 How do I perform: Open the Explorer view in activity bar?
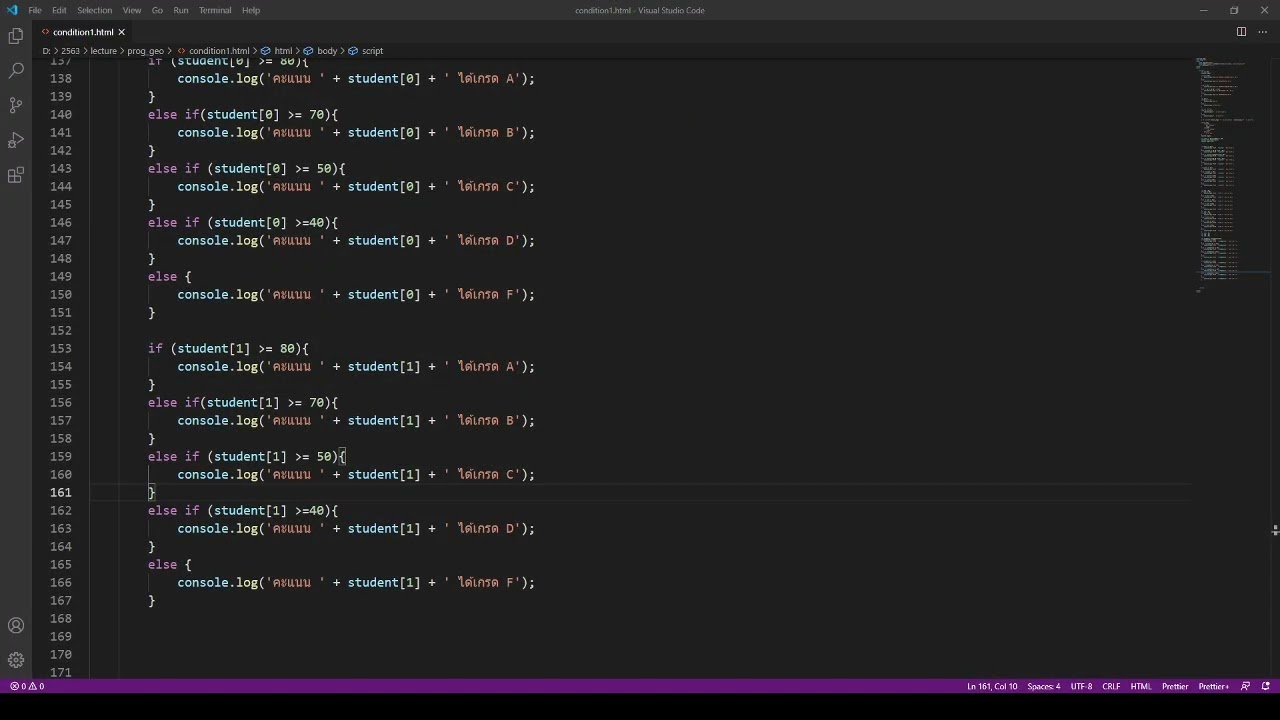coord(16,36)
